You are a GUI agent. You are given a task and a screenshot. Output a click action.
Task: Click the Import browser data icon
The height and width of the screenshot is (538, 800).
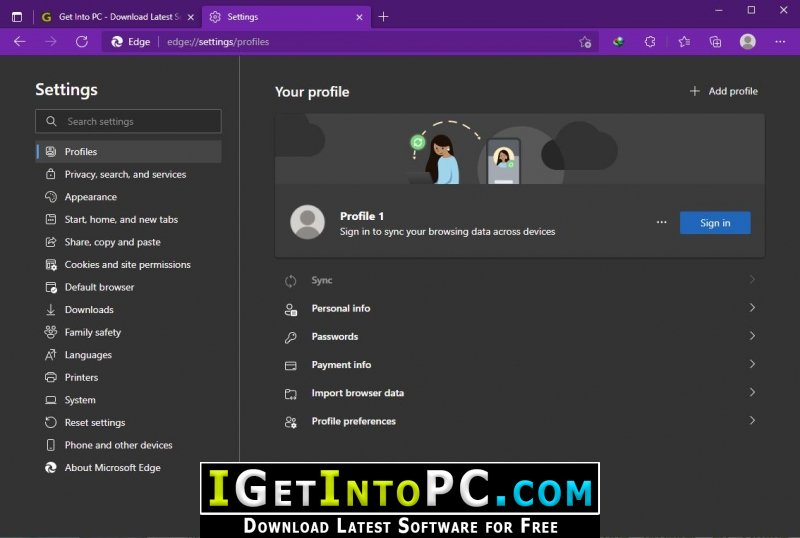tap(291, 394)
